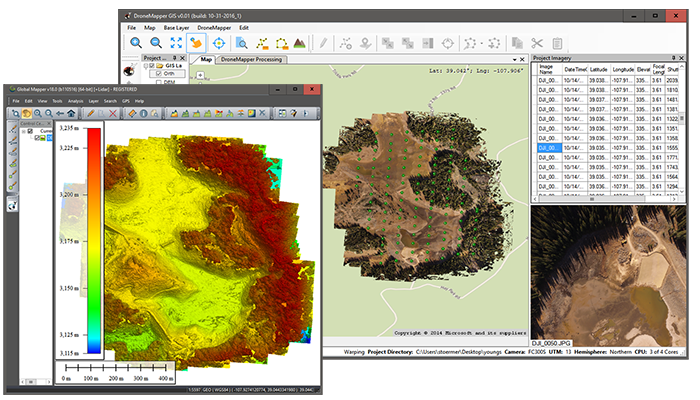Screen dimensions: 700x400
Task: Sort by the Latitude column header
Action: pos(599,69)
